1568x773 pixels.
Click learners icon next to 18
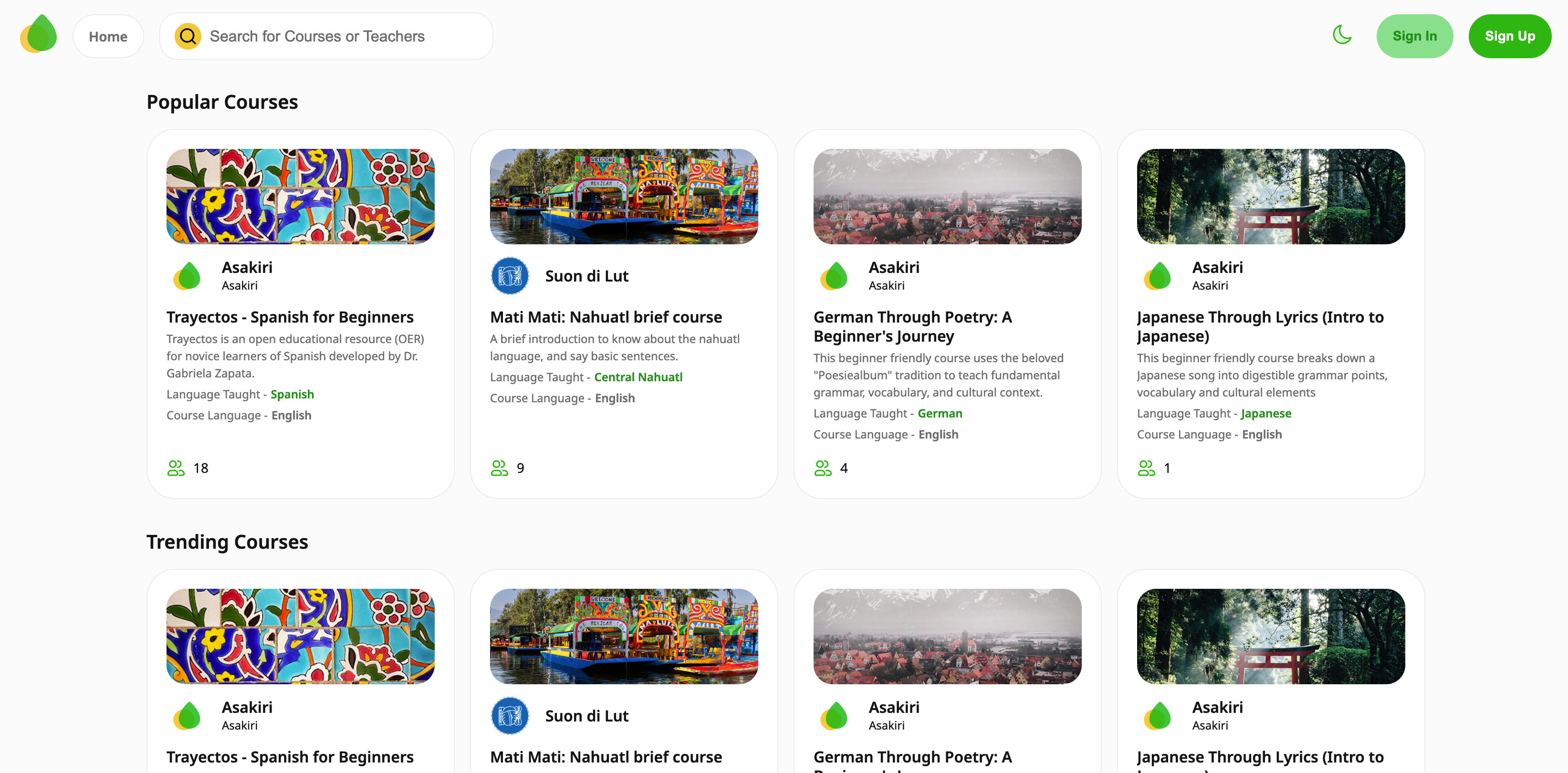tap(176, 468)
